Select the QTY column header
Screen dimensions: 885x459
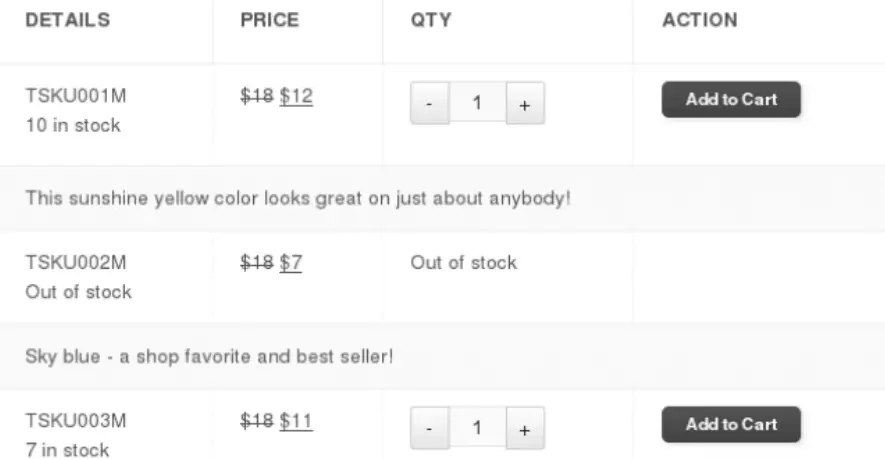coord(431,20)
